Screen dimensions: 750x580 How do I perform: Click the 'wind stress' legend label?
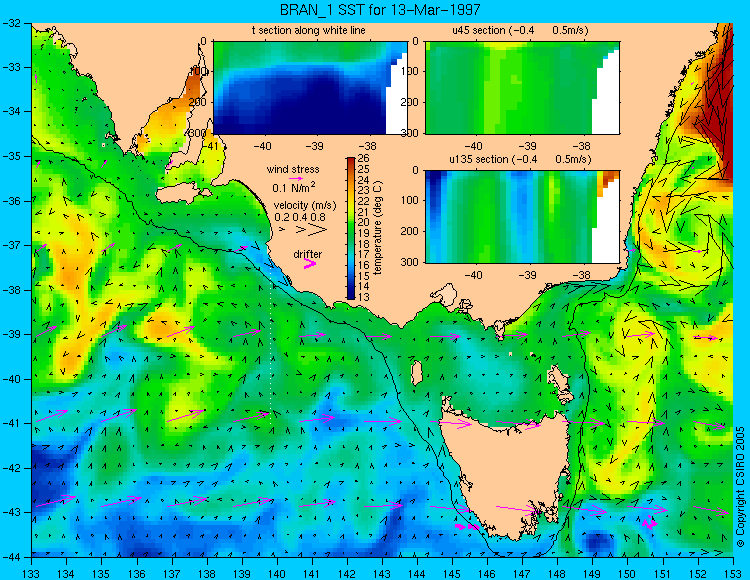[293, 169]
